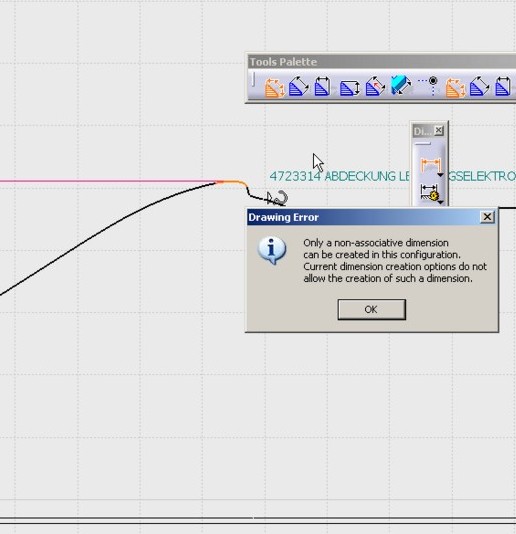Click Technological feature dimensions icon

[x=429, y=192]
